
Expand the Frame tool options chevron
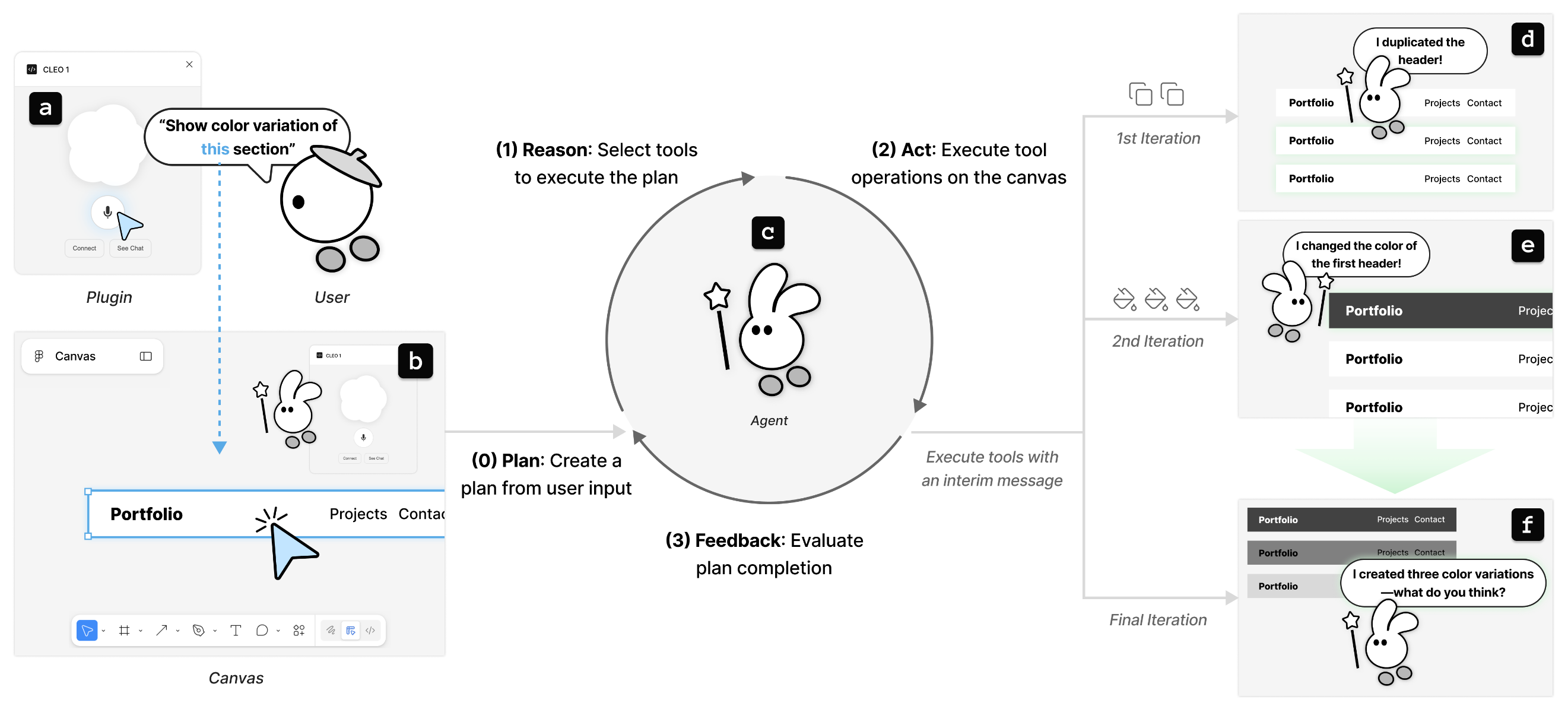[141, 631]
